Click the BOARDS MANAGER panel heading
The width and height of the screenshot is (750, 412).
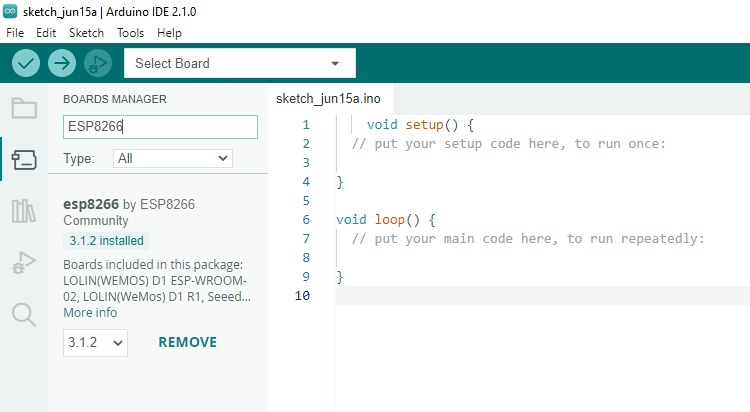coord(115,99)
